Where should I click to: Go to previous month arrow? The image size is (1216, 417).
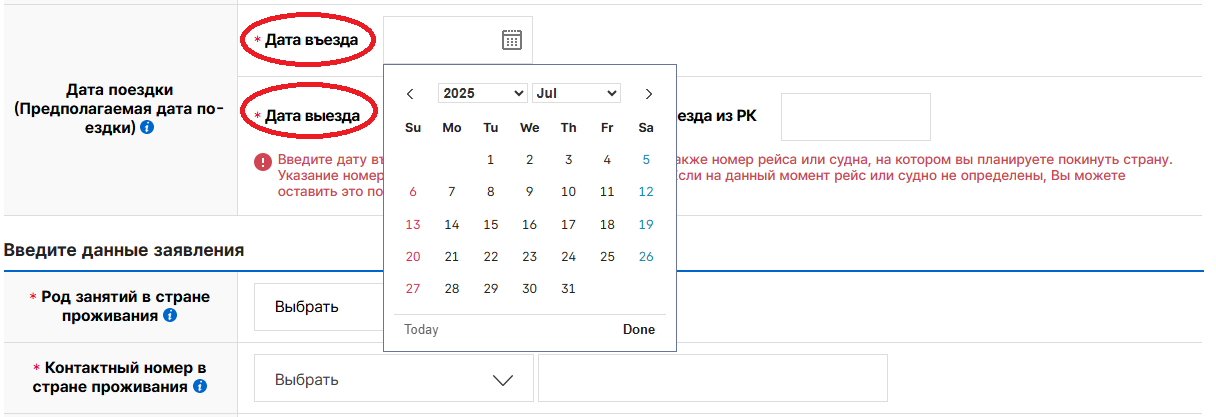410,94
